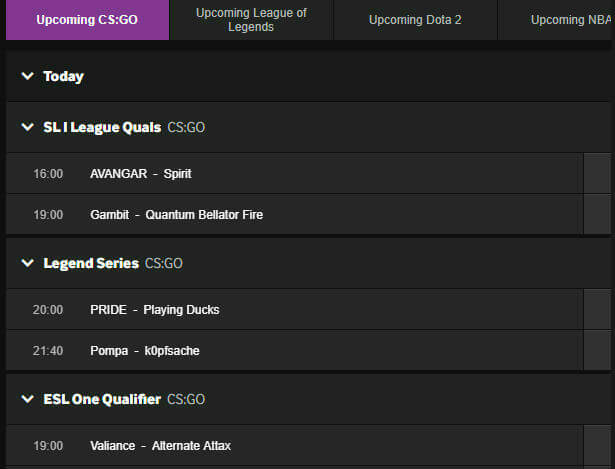Click gray box right of AVANGAR - Spirit
The image size is (615, 469).
[x=597, y=174]
